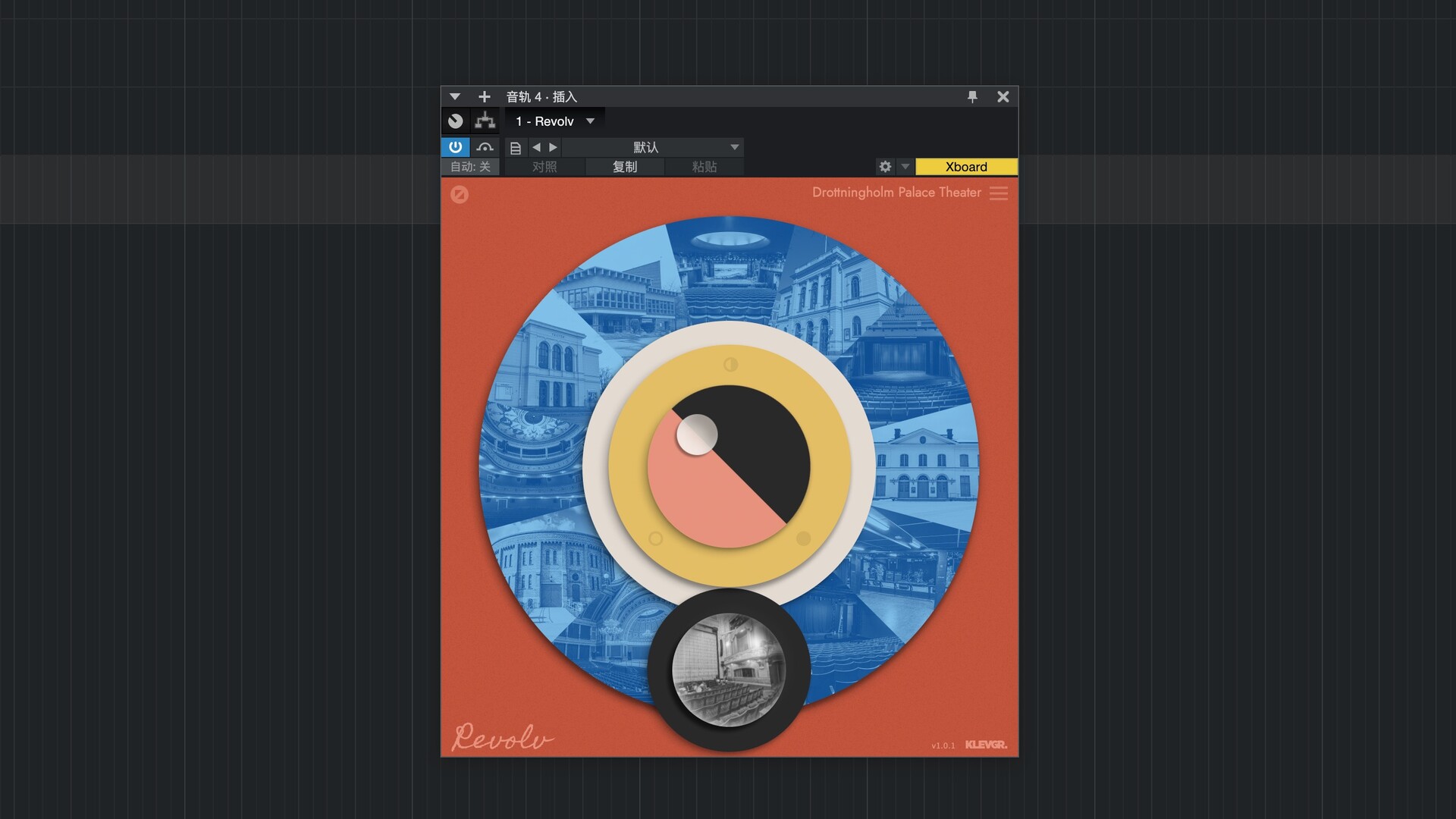Add an insert with the plus icon
The image size is (1456, 819).
point(485,97)
